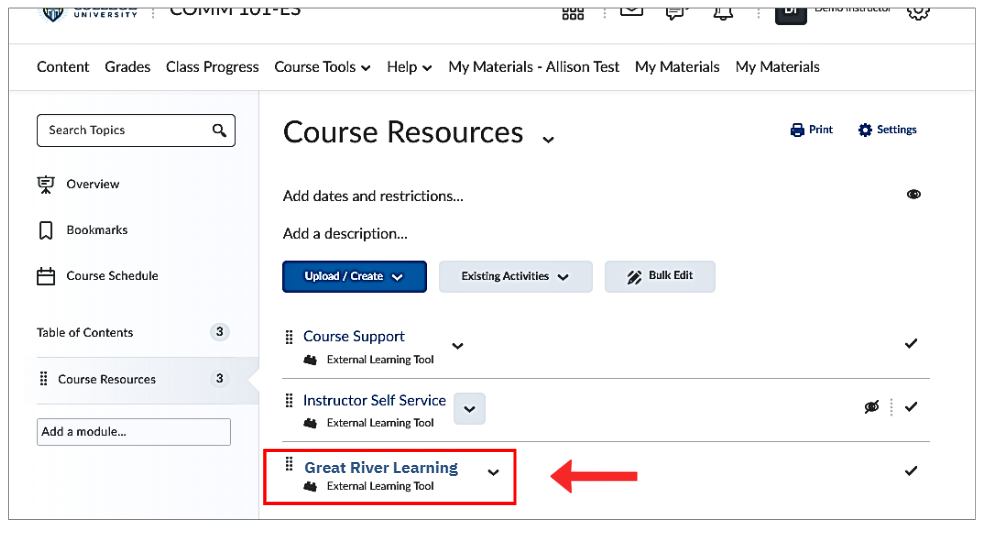This screenshot has width=988, height=533.
Task: Click the notification bell icon in header
Action: click(723, 13)
